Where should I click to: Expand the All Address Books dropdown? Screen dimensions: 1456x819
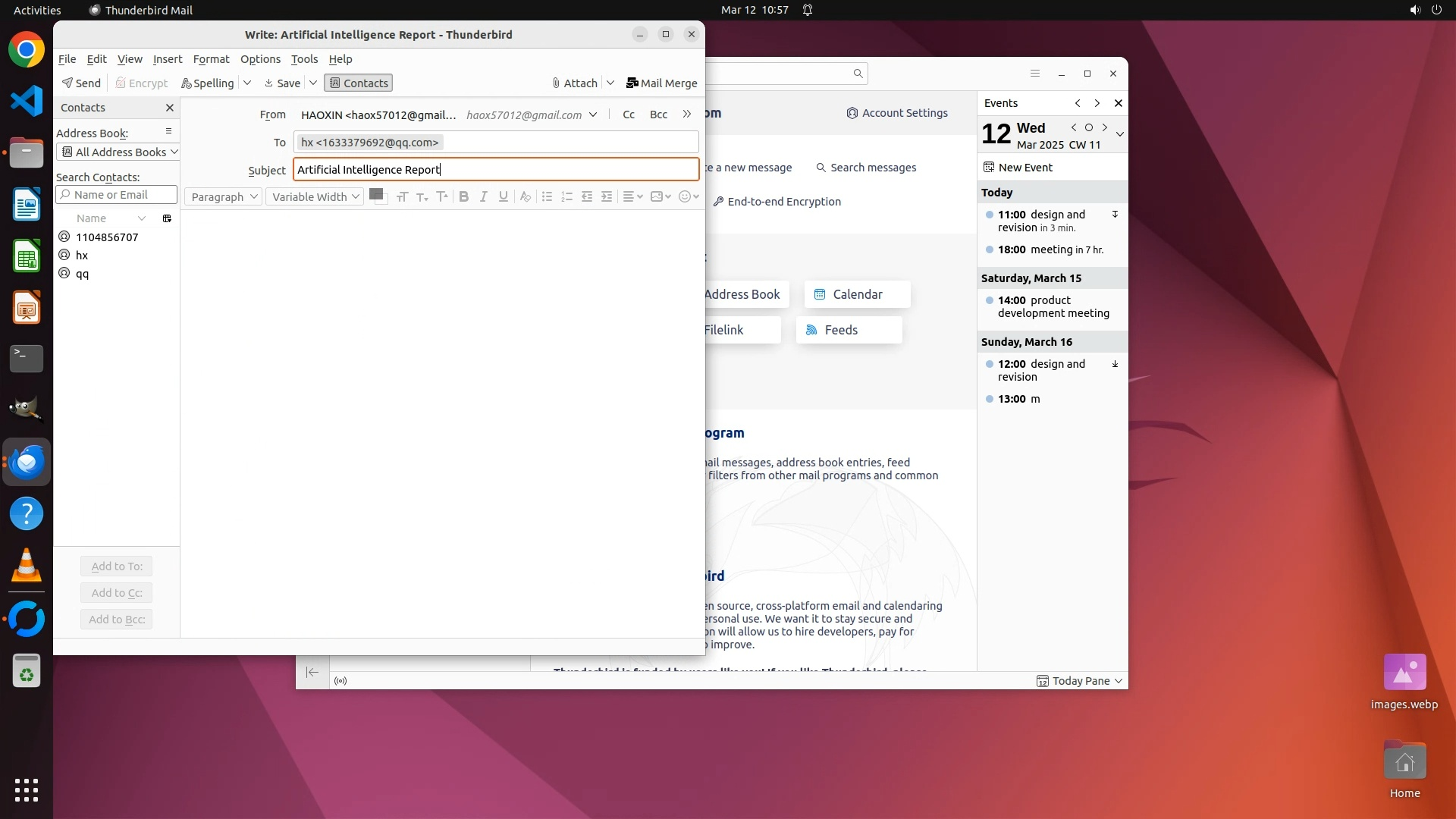[118, 152]
